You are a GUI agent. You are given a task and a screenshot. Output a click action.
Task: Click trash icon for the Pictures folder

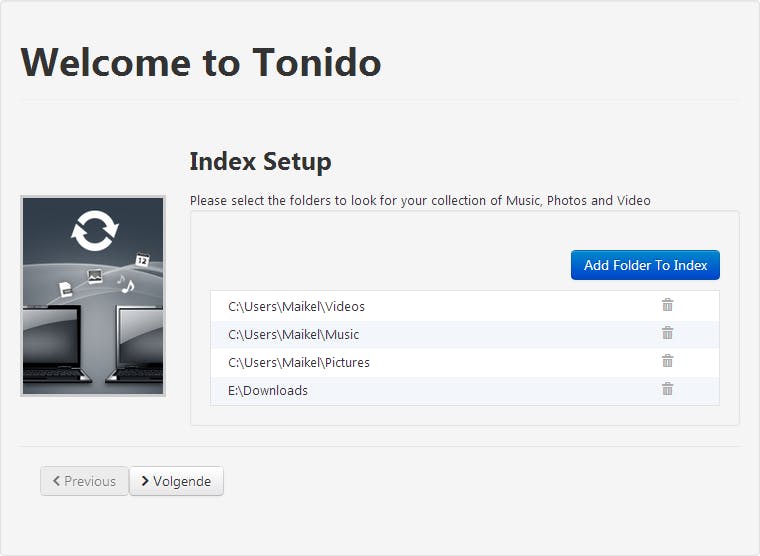click(667, 361)
